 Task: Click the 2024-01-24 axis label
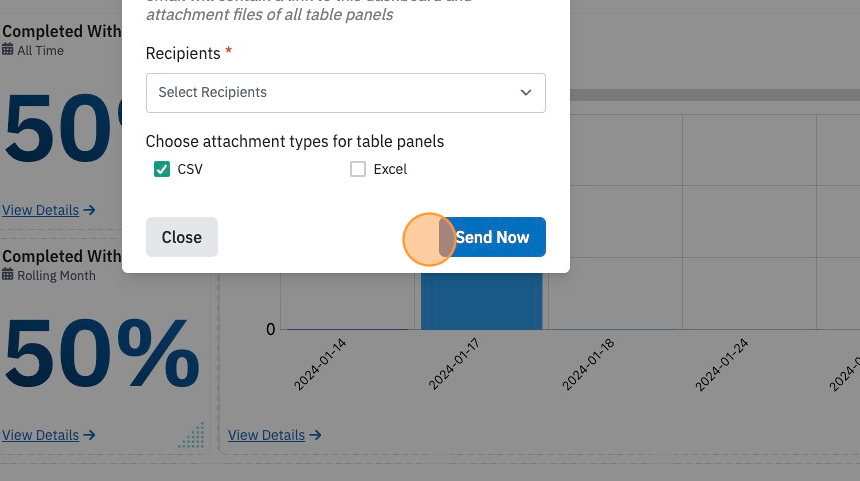(x=721, y=364)
